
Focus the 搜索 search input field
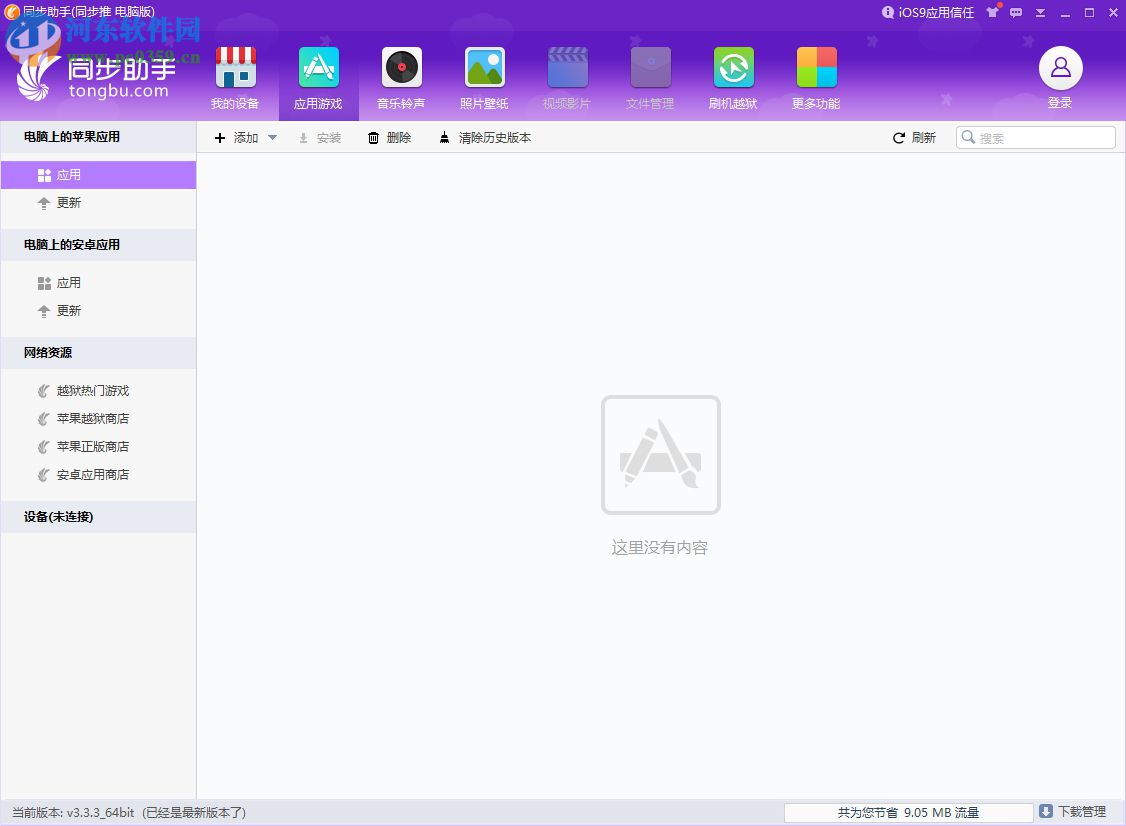click(1036, 138)
